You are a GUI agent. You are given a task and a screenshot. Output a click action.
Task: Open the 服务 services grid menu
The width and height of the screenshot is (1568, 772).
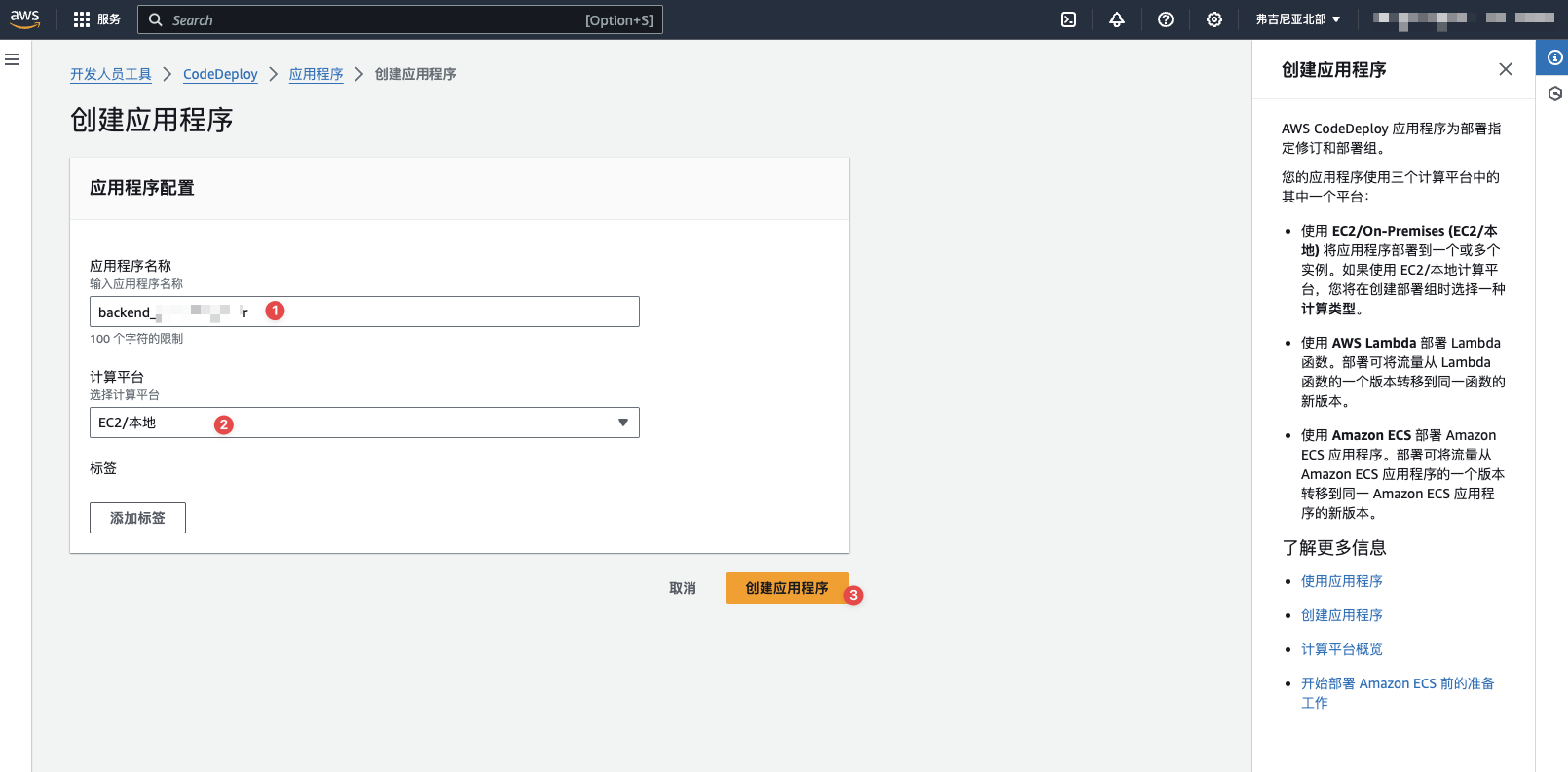(97, 19)
